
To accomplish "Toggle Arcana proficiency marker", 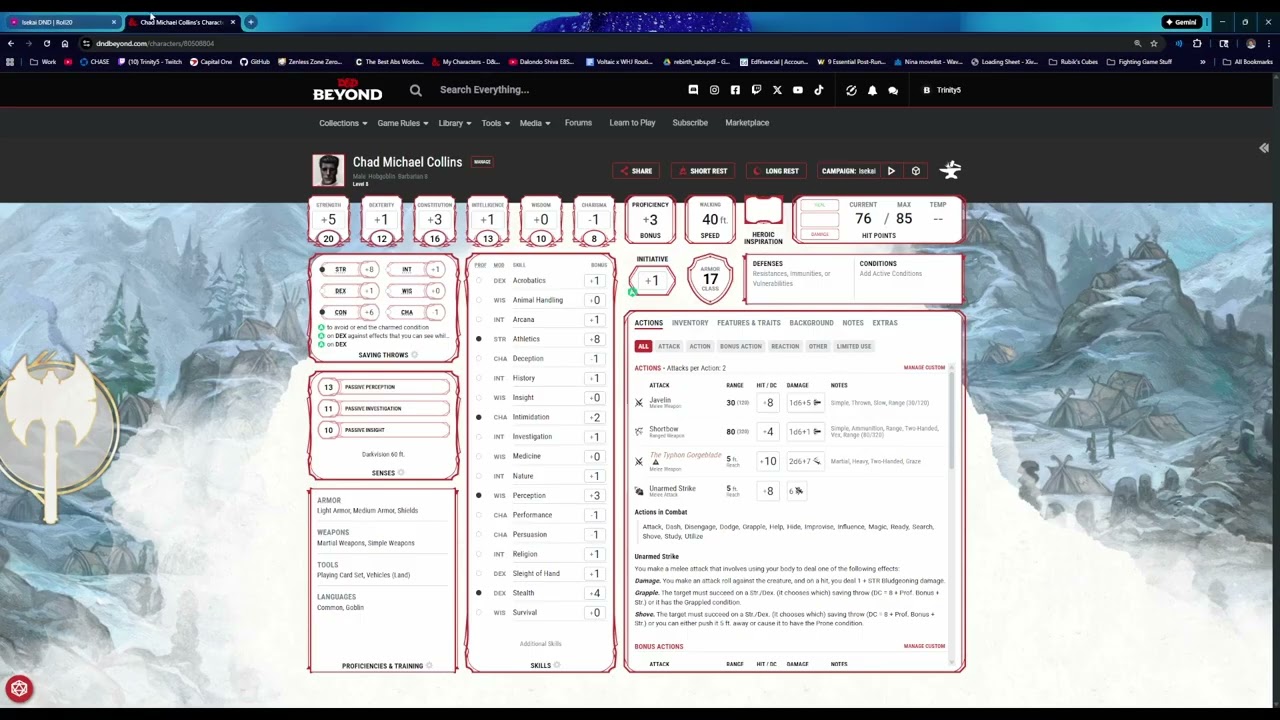I will (x=479, y=320).
